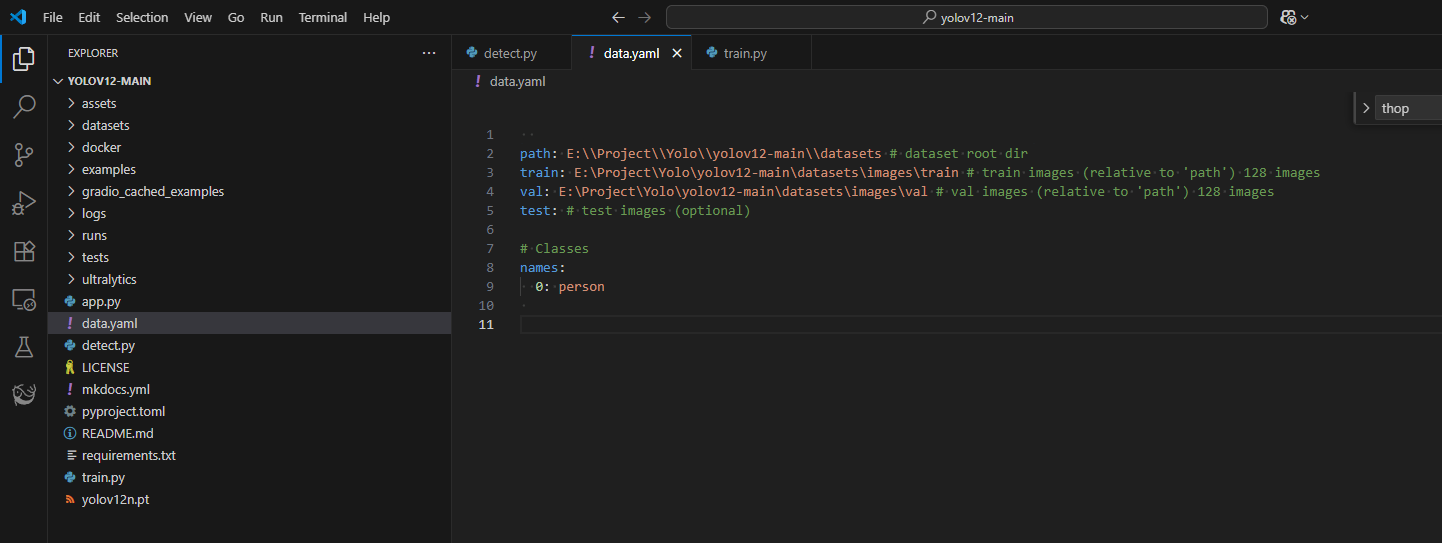
Task: Switch to the train.py tab
Action: pos(751,54)
